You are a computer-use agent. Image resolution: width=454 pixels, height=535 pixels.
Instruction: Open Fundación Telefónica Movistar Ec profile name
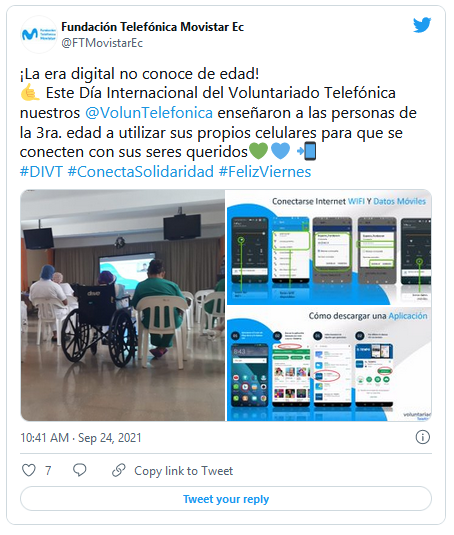pyautogui.click(x=152, y=27)
